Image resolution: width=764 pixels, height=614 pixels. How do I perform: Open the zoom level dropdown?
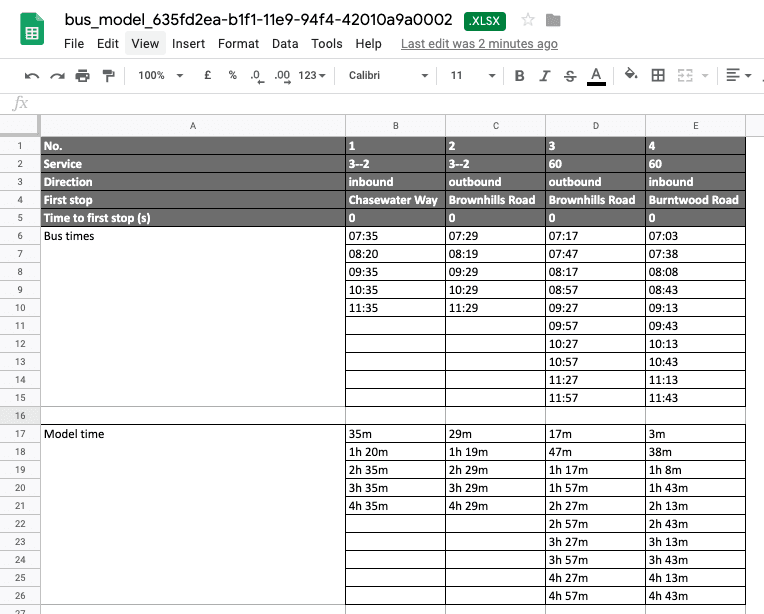(160, 76)
